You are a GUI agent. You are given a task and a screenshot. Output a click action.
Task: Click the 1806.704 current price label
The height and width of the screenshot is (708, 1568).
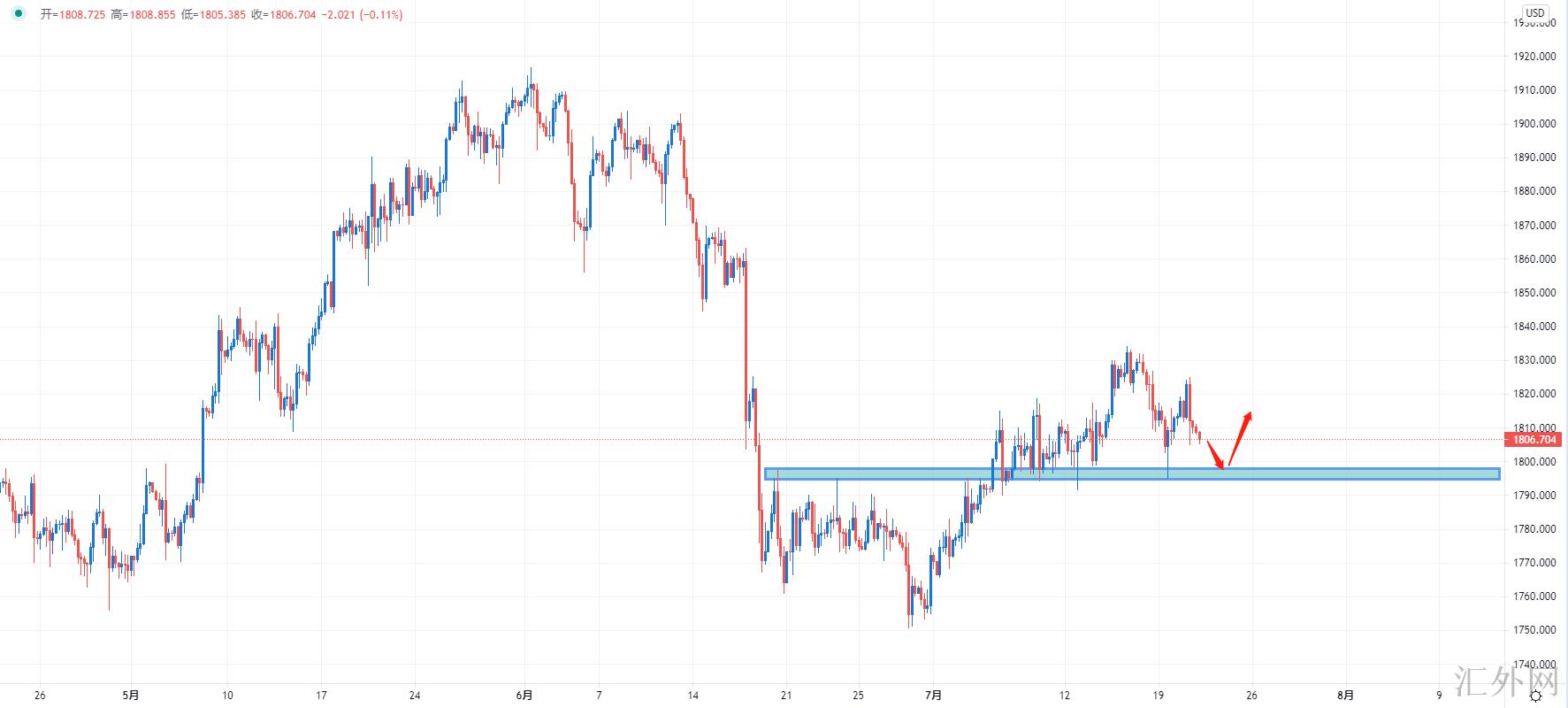pyautogui.click(x=1534, y=440)
